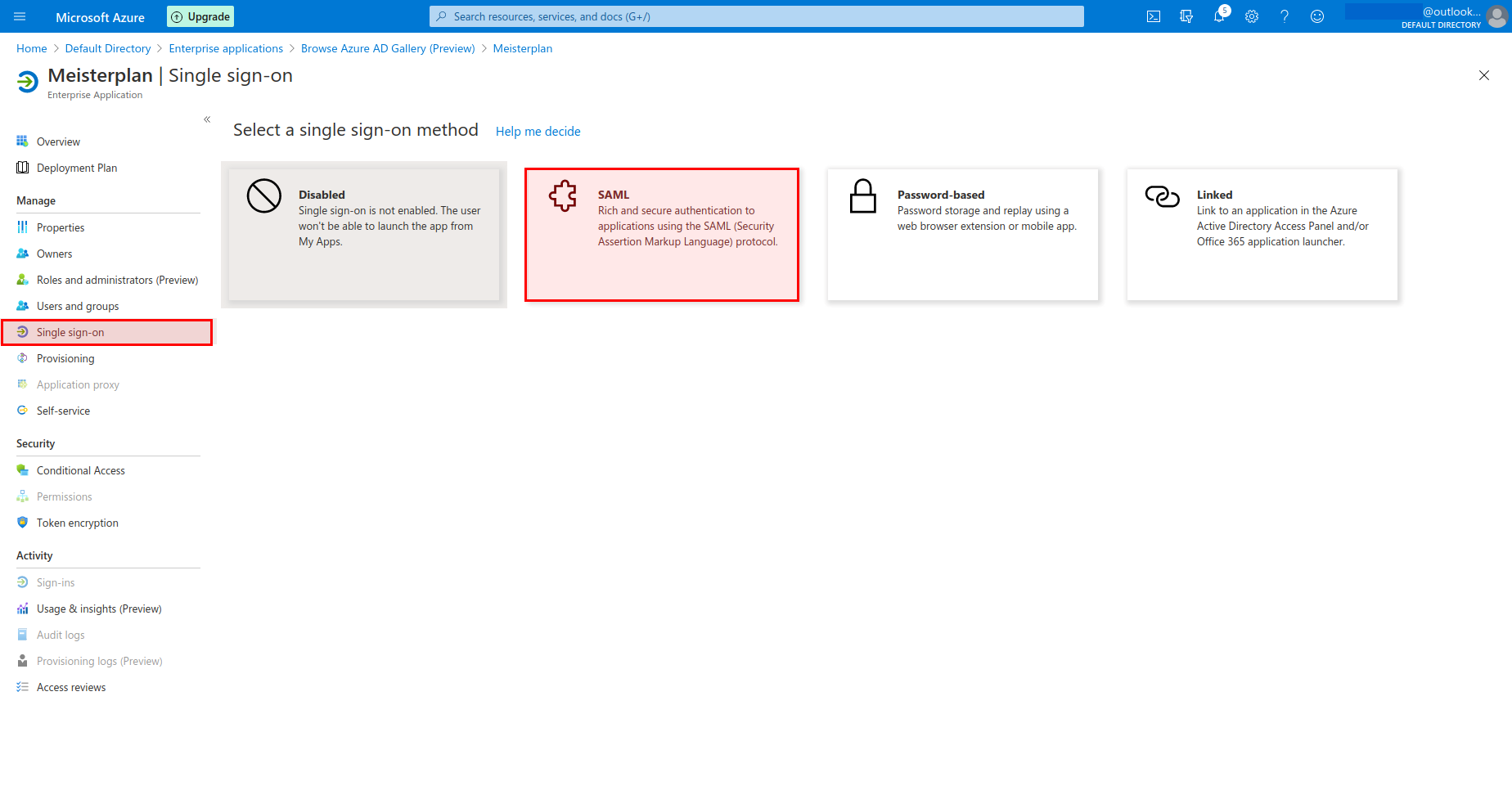The image size is (1512, 786).
Task: Open account avatar menu
Action: tap(1496, 16)
